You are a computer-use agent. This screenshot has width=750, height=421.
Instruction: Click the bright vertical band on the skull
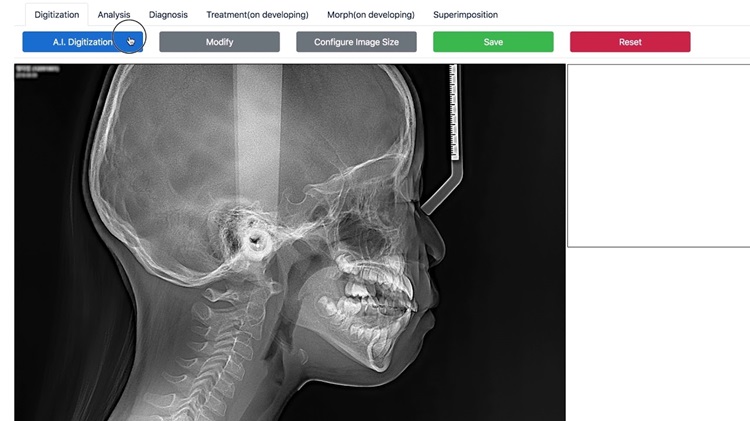(258, 134)
